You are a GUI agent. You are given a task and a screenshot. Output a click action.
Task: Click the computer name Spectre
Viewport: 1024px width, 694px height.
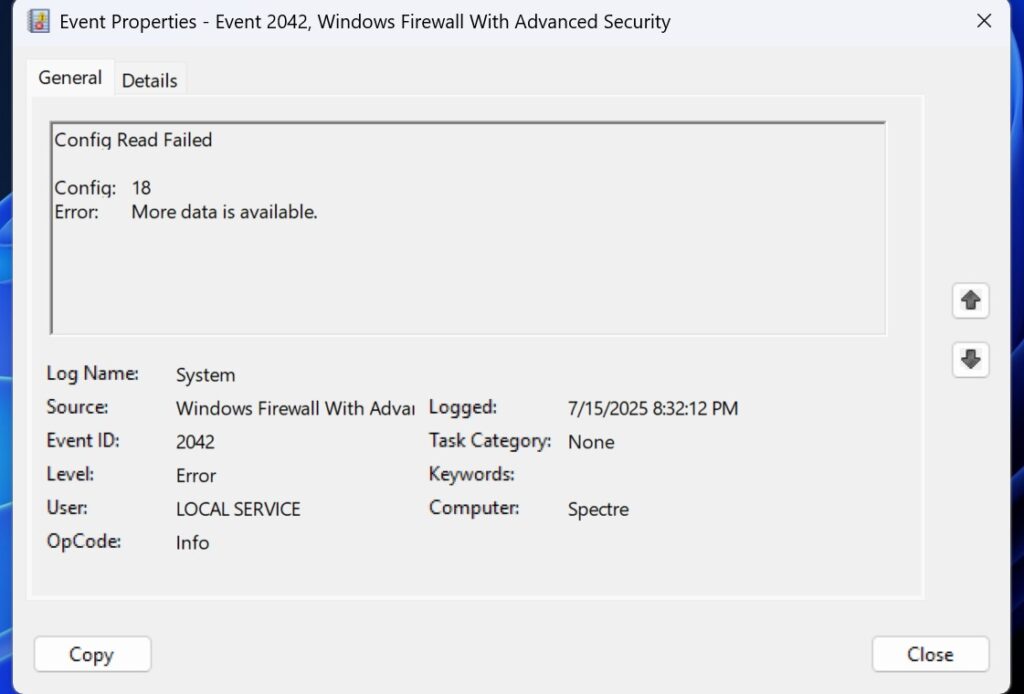[x=598, y=509]
